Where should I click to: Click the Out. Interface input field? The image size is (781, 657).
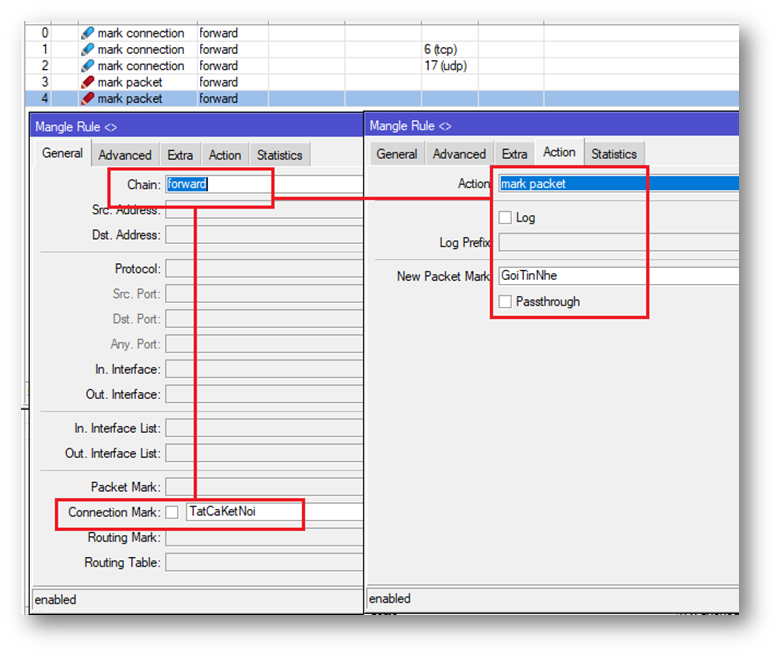coord(264,394)
